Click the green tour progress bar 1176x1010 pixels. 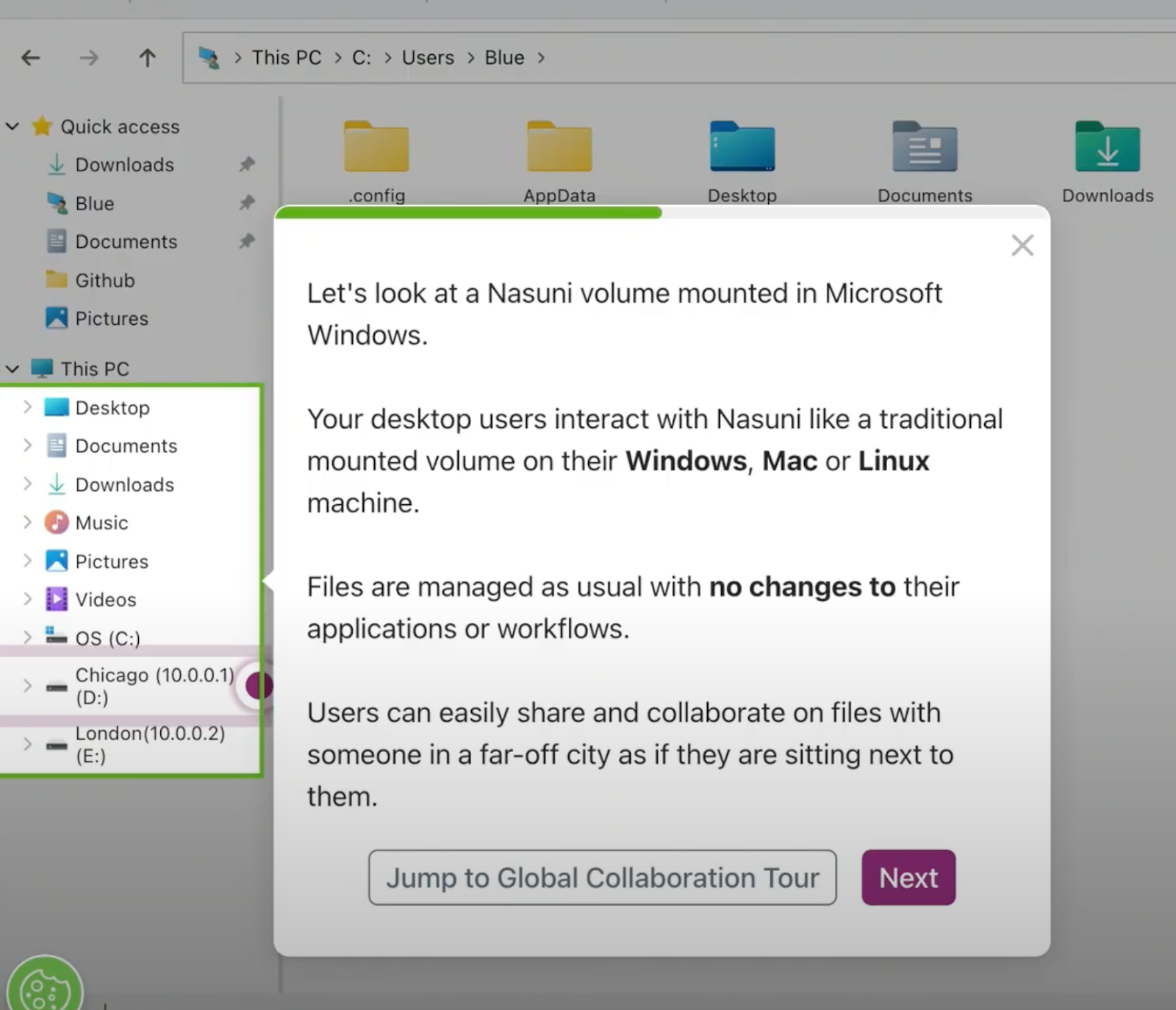(468, 212)
